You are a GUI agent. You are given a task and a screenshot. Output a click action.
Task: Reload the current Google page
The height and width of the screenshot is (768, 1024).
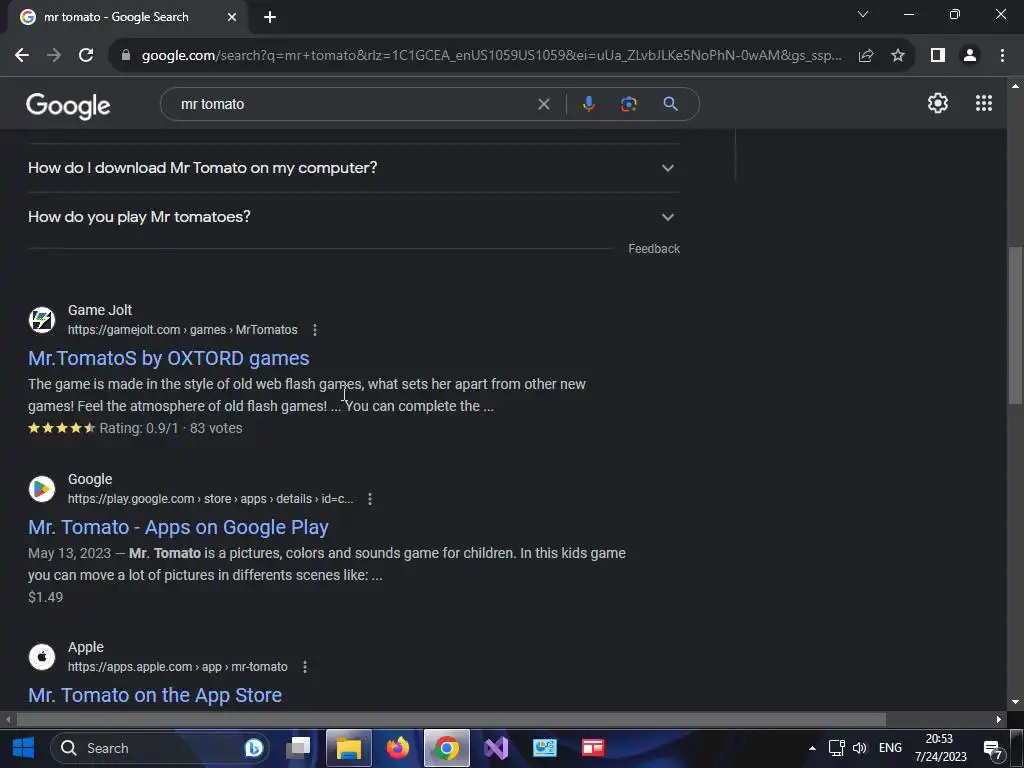click(86, 56)
